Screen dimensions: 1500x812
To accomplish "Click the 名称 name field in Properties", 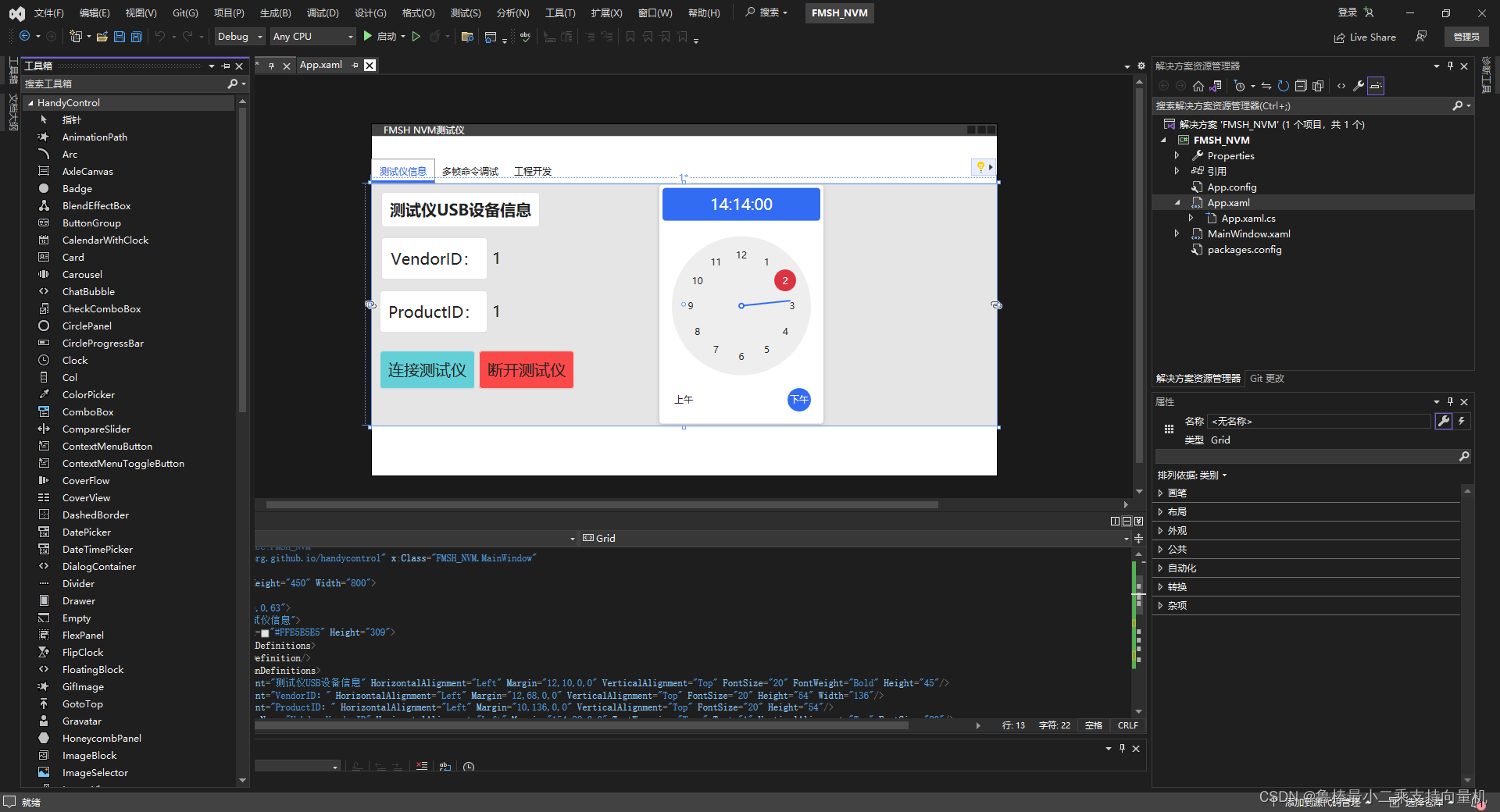I will pyautogui.click(x=1320, y=421).
